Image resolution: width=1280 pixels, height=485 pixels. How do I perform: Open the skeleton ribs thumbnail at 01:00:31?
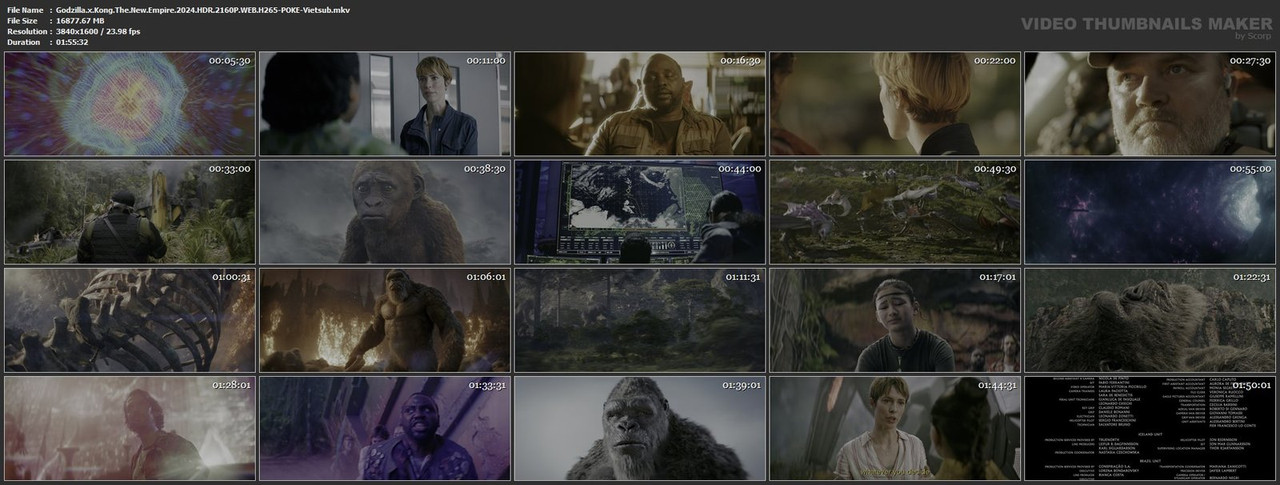click(x=129, y=319)
